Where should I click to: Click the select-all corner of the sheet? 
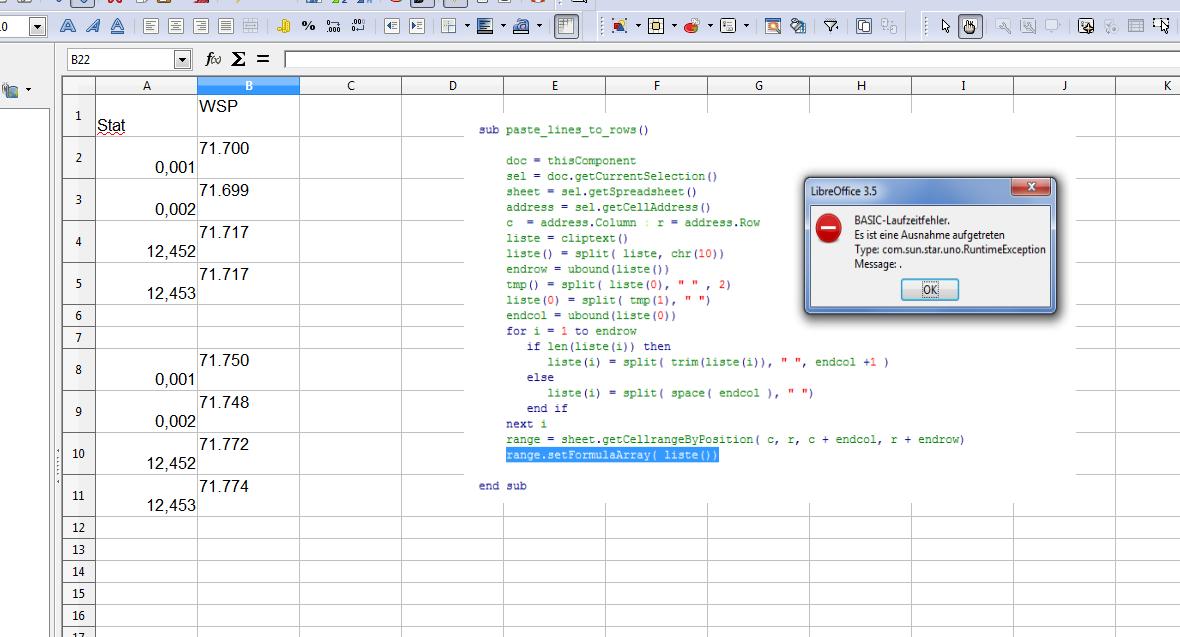point(78,85)
